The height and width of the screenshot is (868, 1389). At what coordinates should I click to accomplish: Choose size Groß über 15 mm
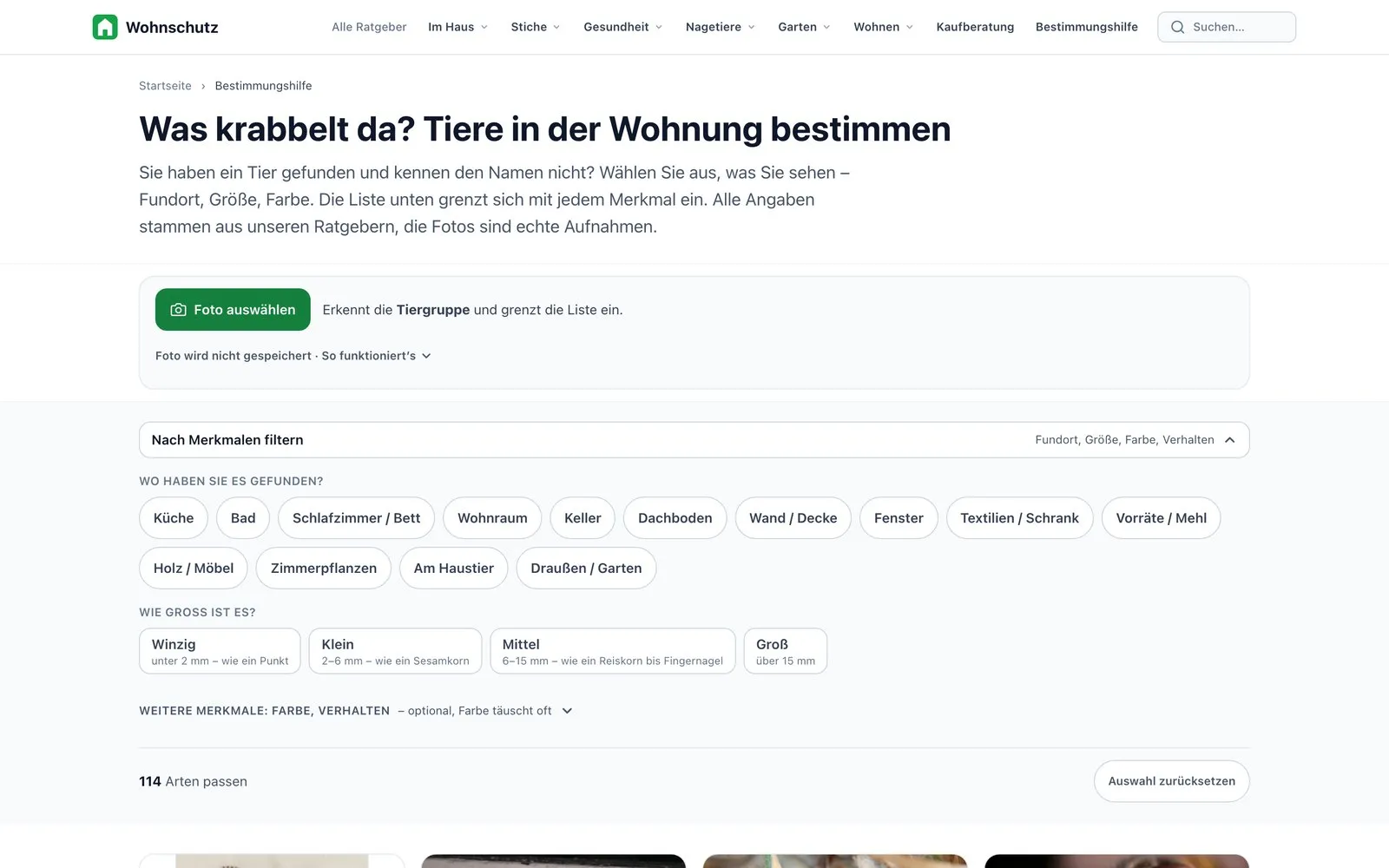[786, 651]
